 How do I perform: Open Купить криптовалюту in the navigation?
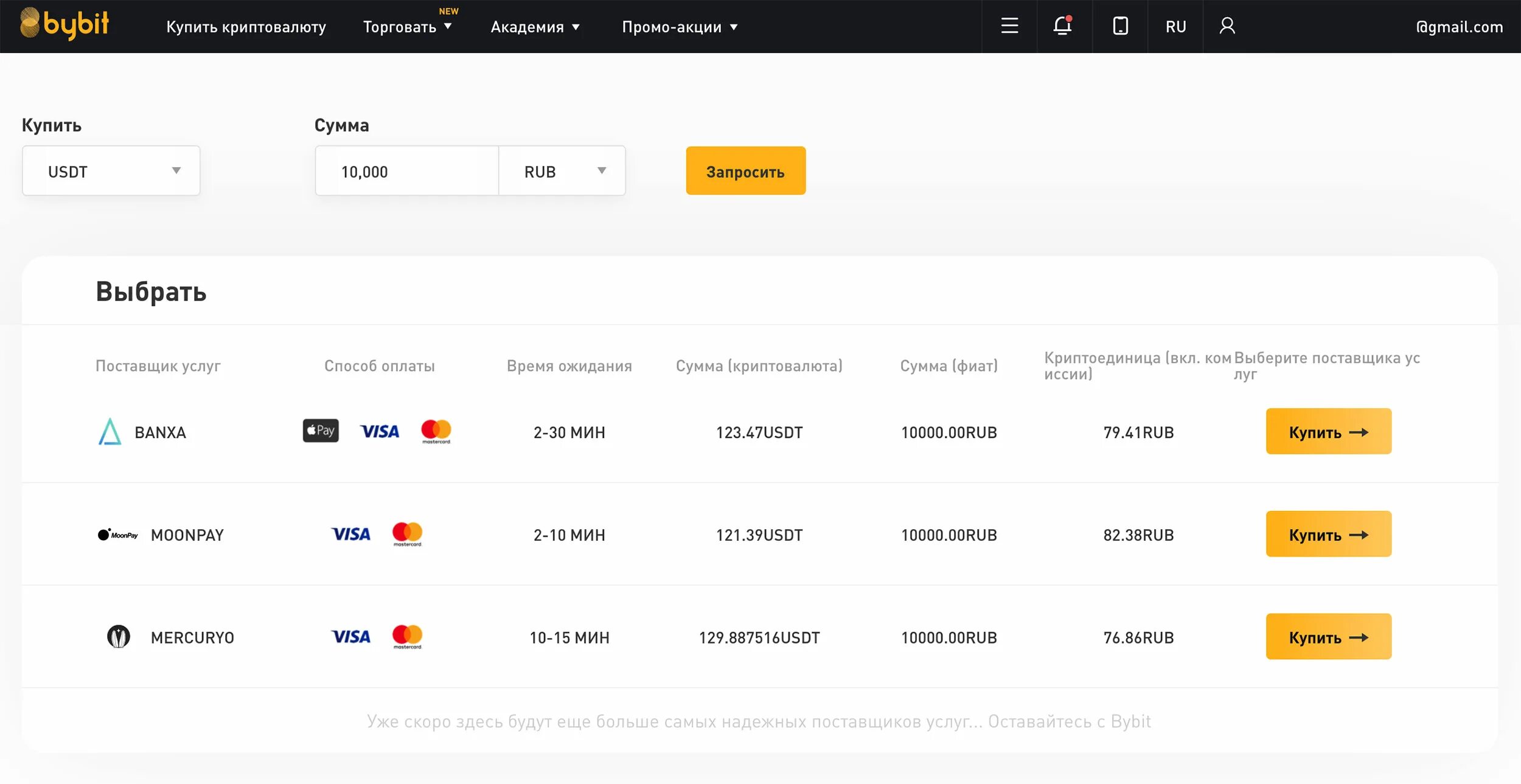(246, 27)
